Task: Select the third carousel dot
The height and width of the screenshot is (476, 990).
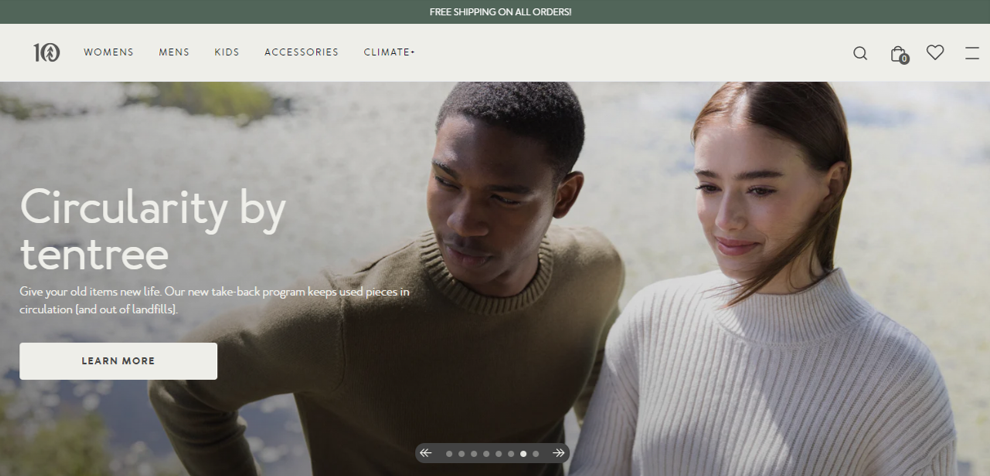Action: click(x=474, y=454)
